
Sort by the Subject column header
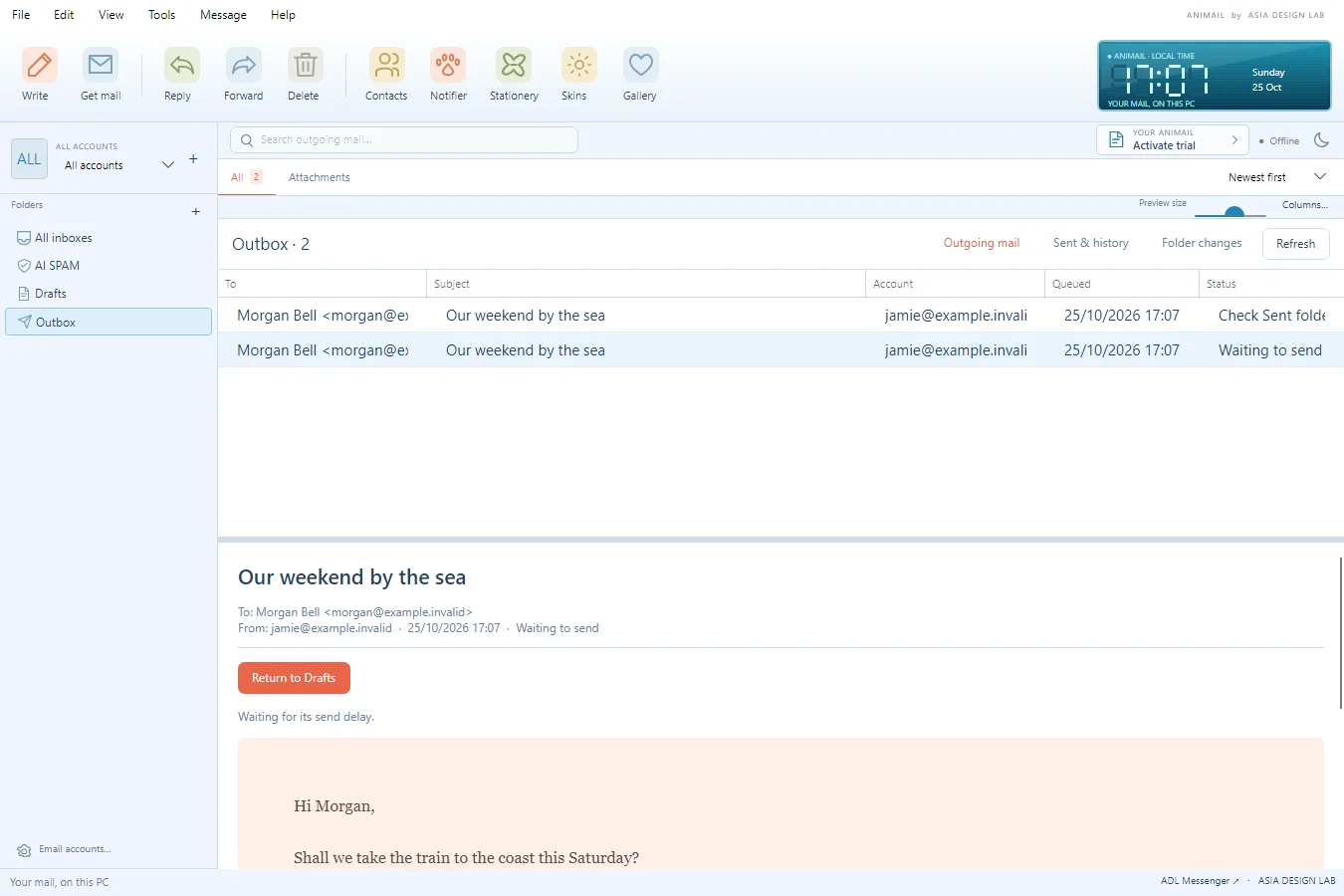(646, 284)
